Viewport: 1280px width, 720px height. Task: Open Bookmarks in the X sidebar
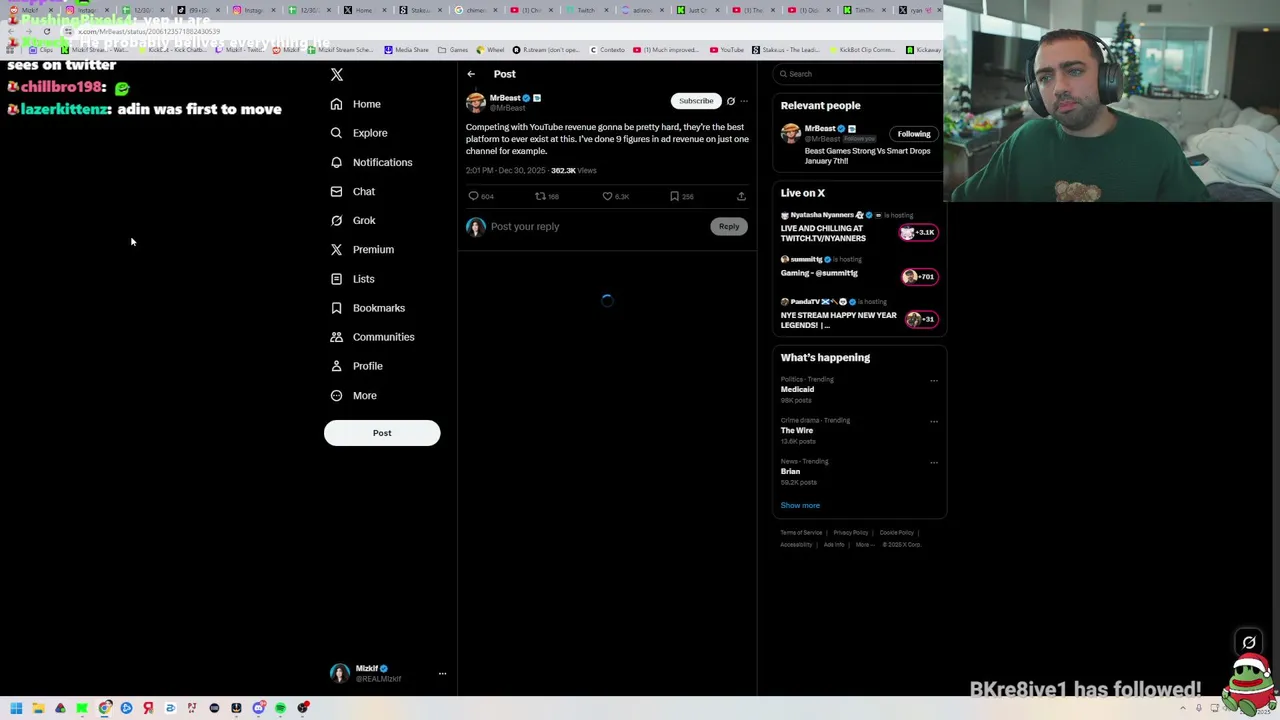click(x=367, y=308)
